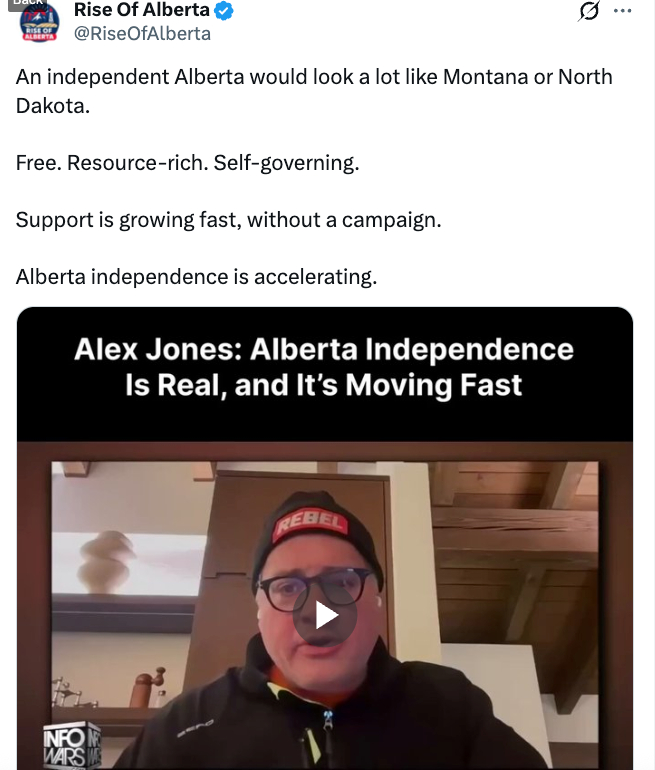Play the Alex Jones video

pos(325,615)
